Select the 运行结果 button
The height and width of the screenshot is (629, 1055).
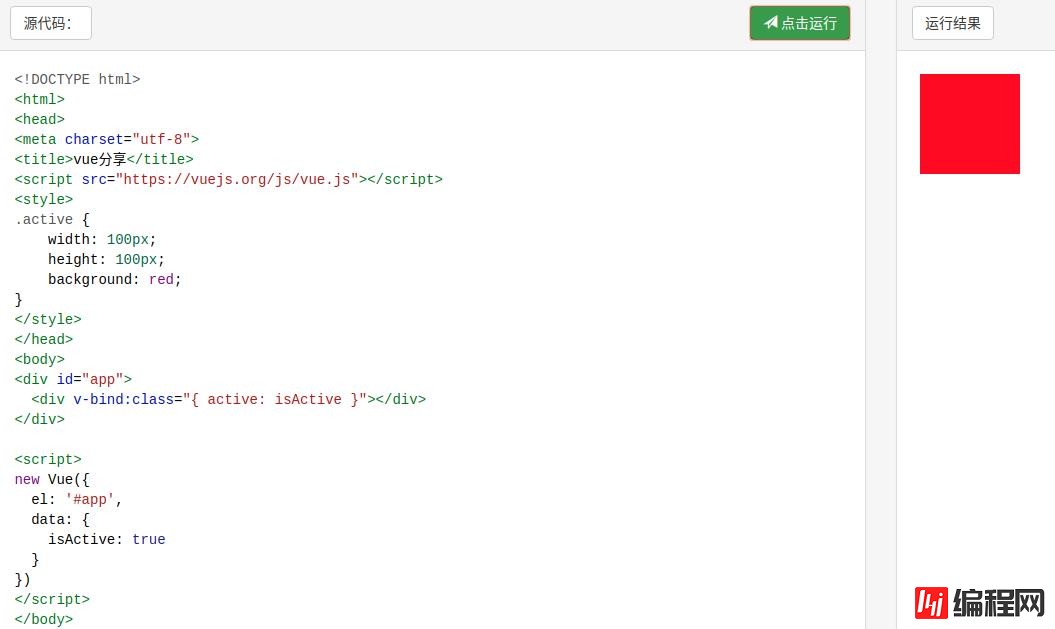pyautogui.click(x=952, y=23)
